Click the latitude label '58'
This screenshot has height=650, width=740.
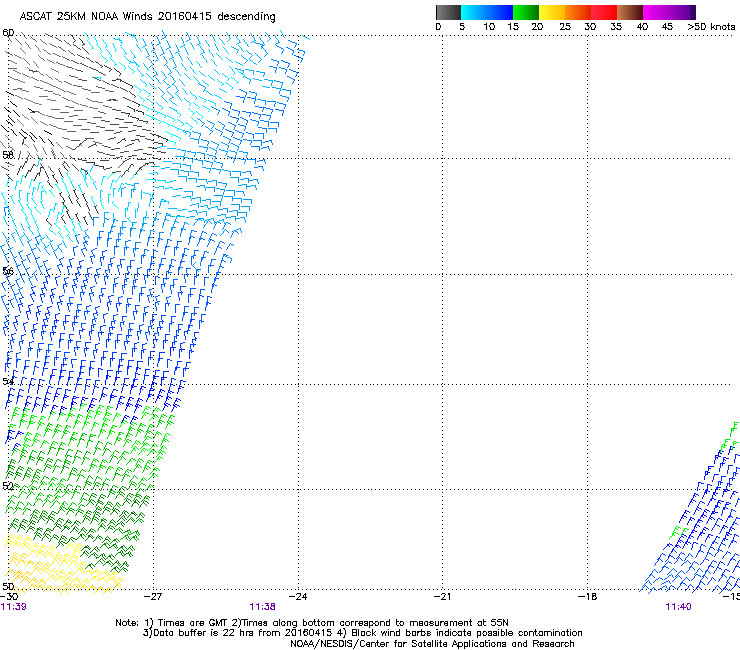[8, 155]
